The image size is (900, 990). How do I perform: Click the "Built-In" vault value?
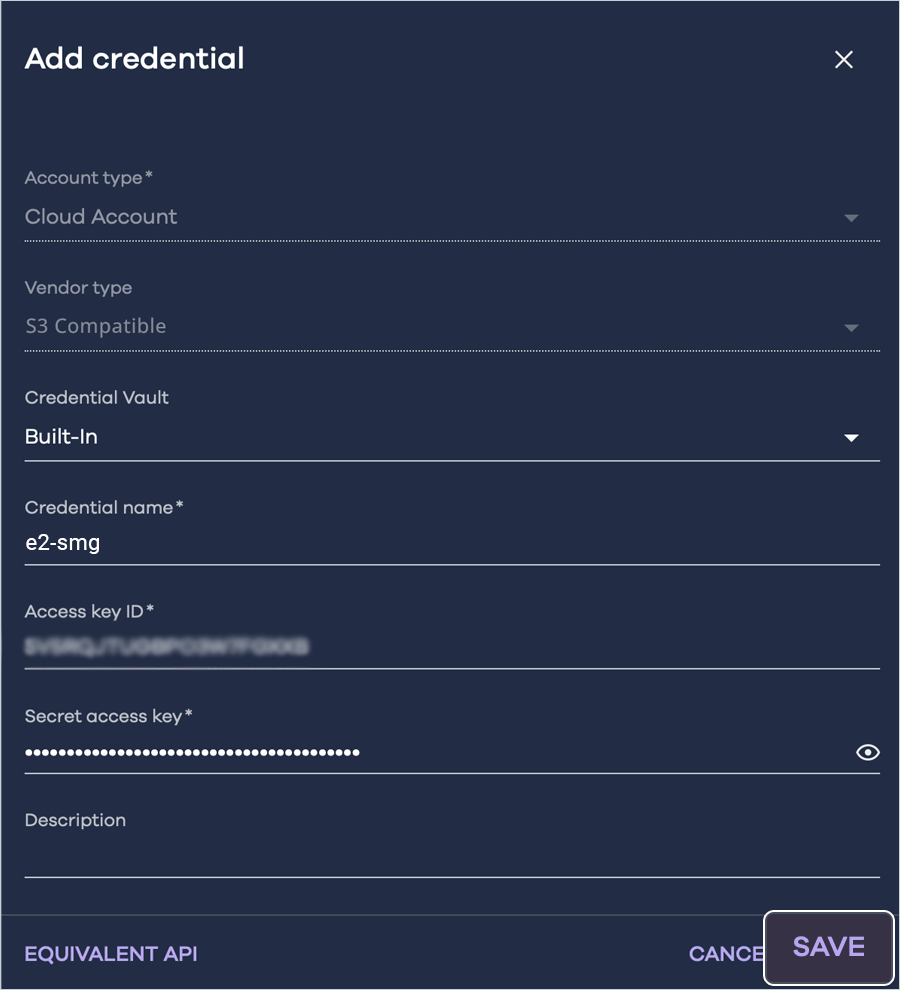click(x=61, y=437)
